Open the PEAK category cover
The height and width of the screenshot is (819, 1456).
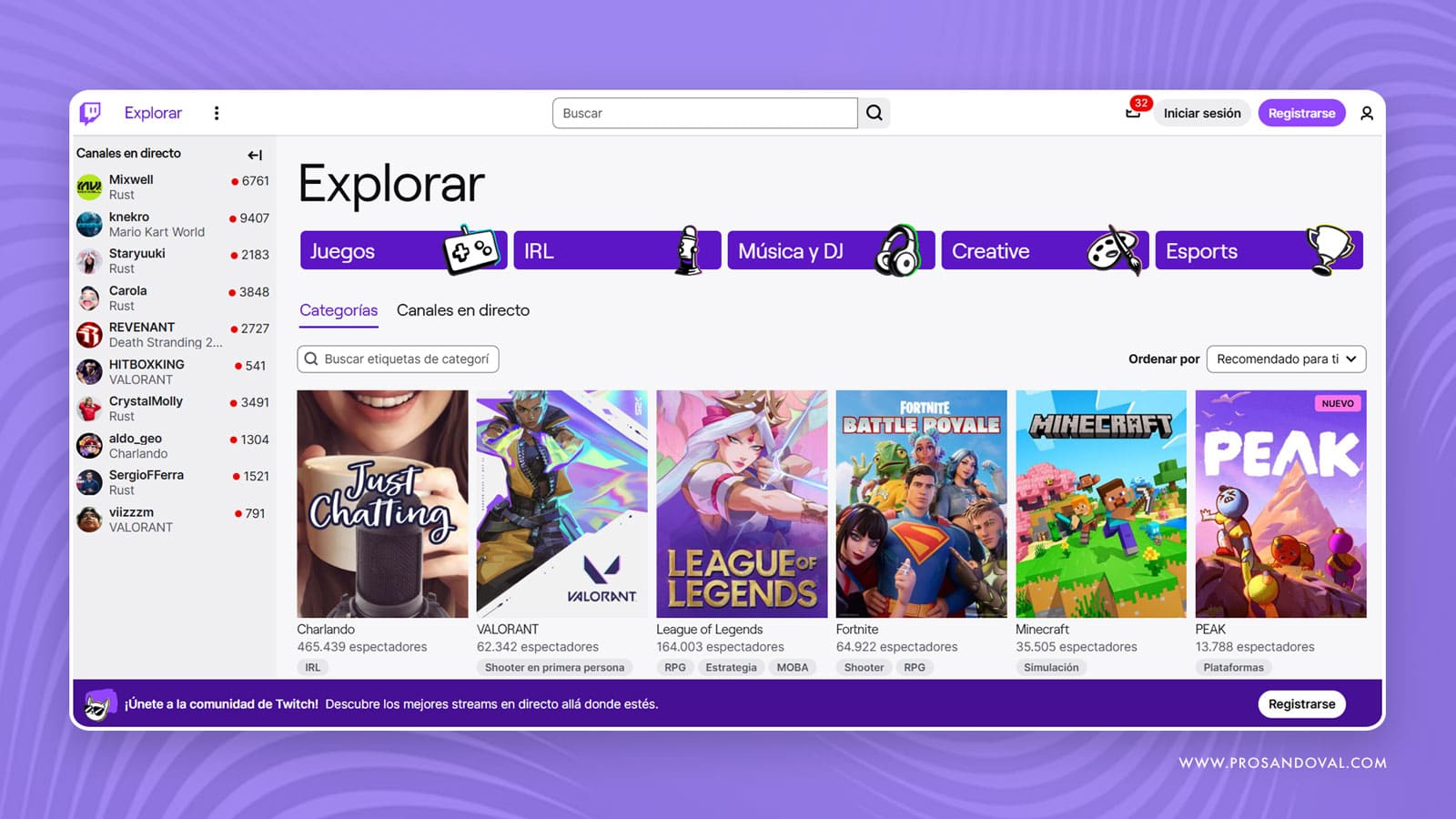pos(1281,504)
